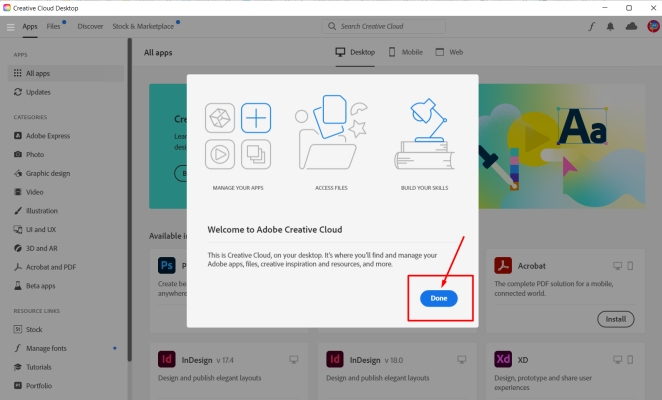The height and width of the screenshot is (400, 662).
Task: Open the Graphic design category
Action: coord(47,173)
